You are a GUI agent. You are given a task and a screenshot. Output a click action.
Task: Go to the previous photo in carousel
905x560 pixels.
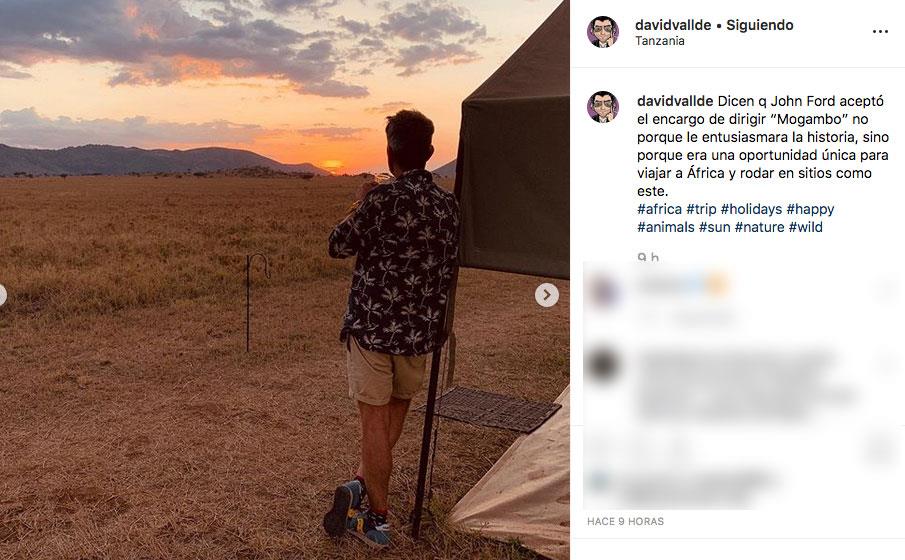(x=3, y=295)
